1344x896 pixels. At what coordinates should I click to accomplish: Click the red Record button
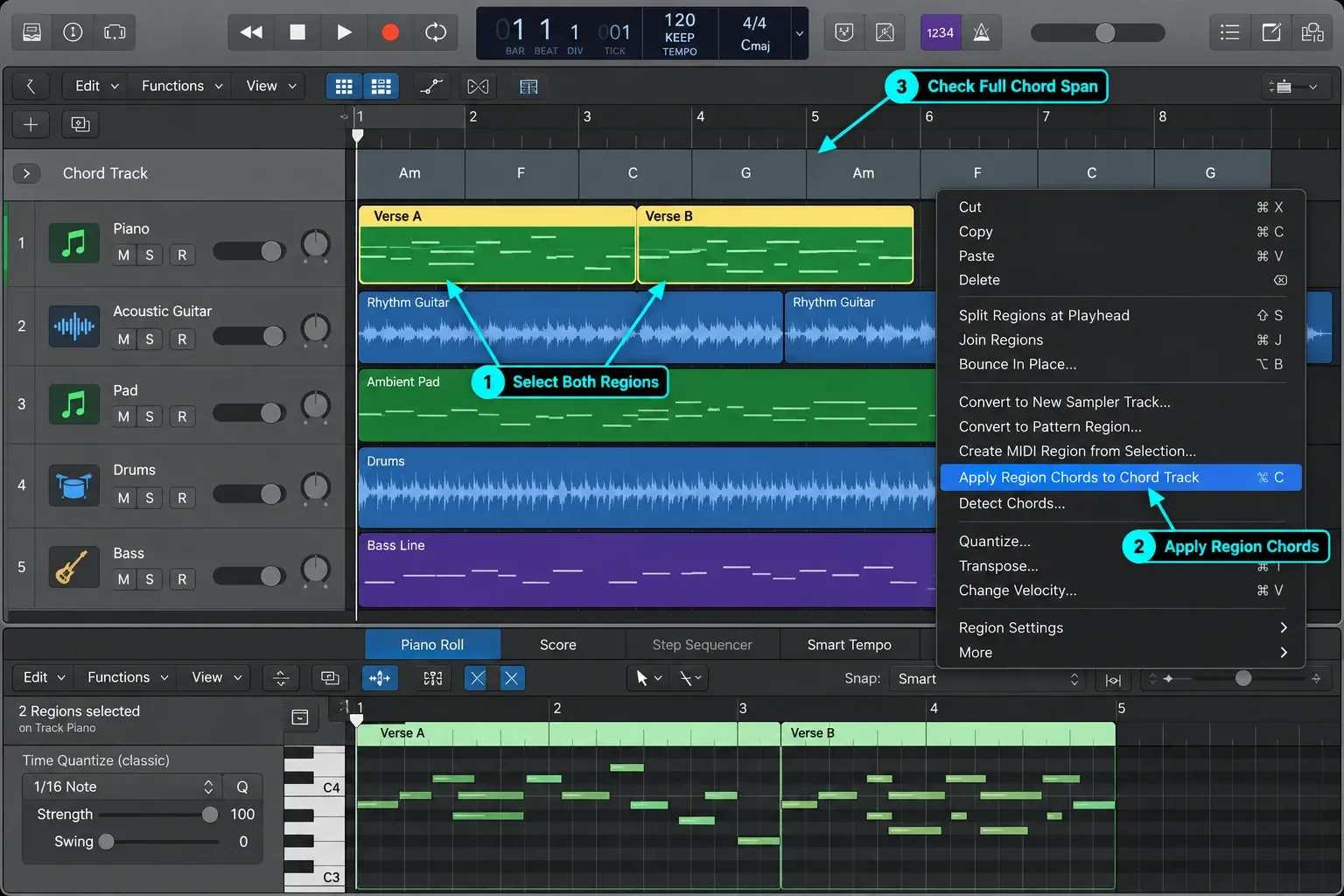click(x=390, y=32)
